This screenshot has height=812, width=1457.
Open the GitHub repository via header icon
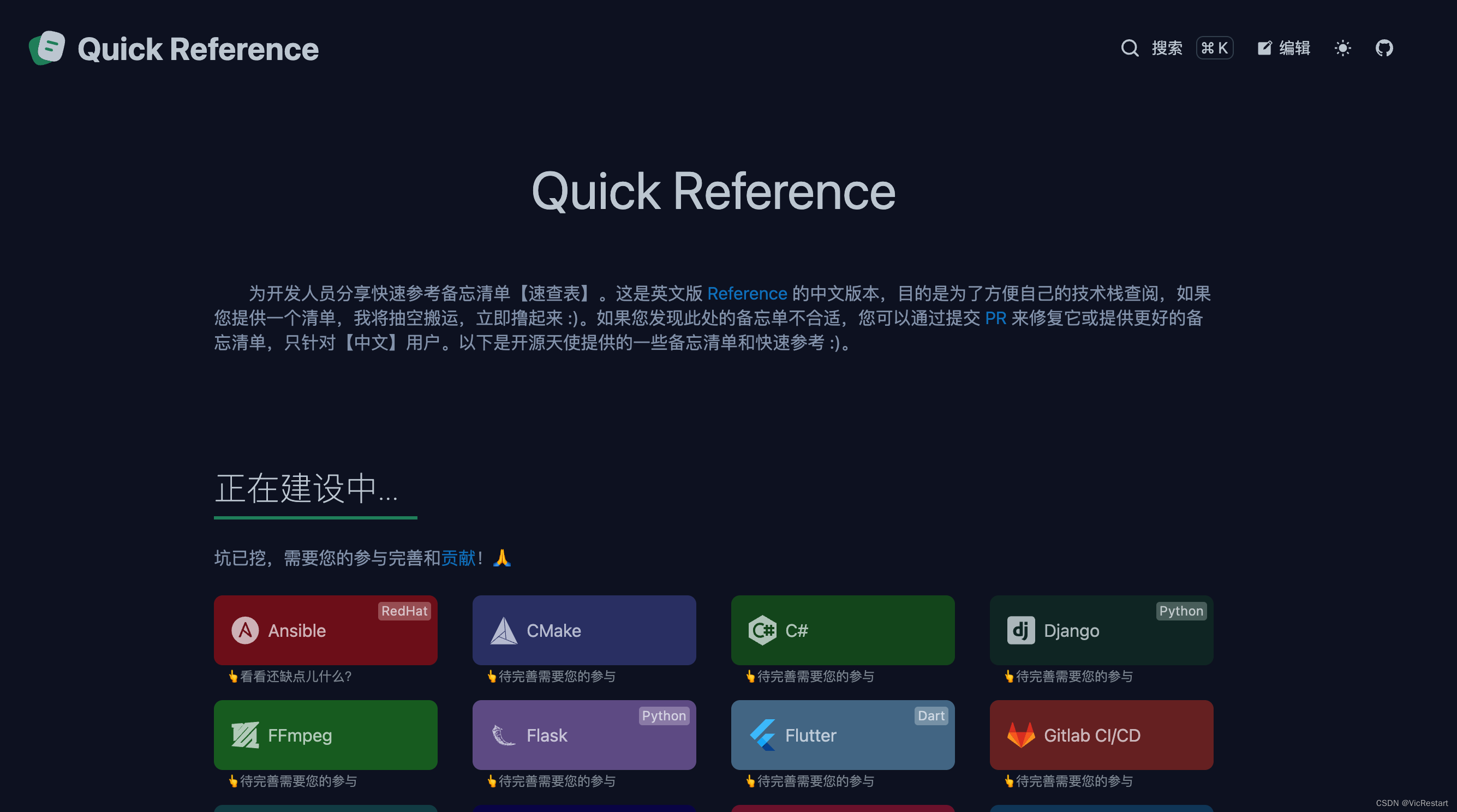point(1384,48)
